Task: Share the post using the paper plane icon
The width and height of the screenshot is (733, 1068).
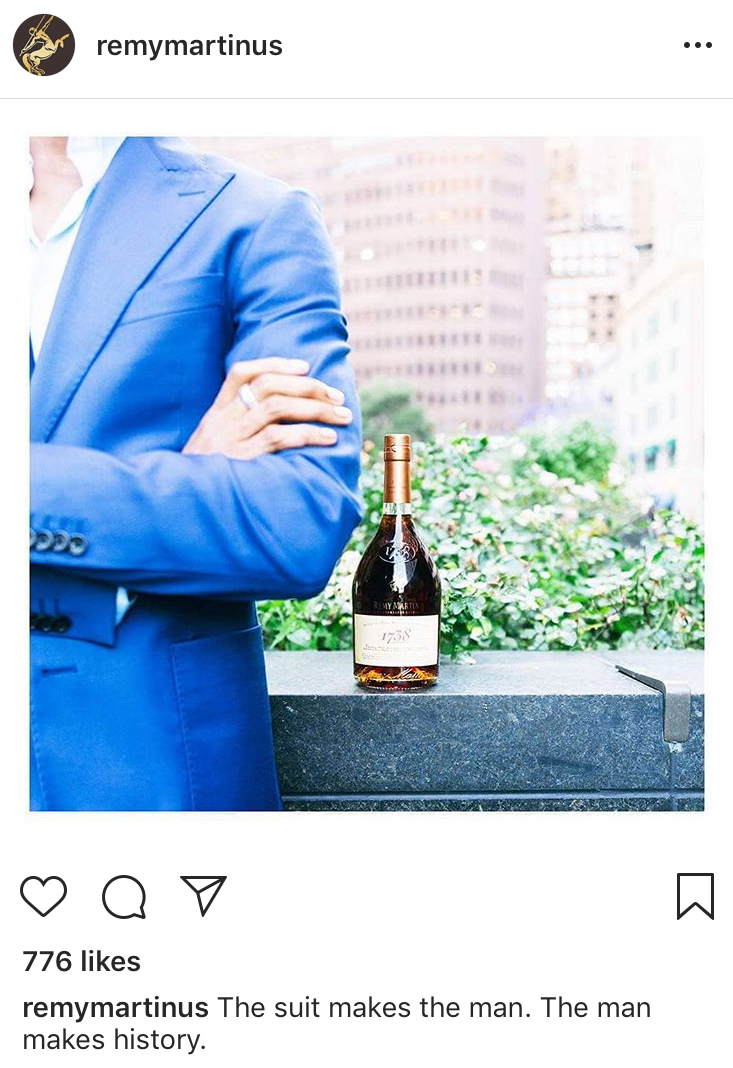Action: click(203, 895)
